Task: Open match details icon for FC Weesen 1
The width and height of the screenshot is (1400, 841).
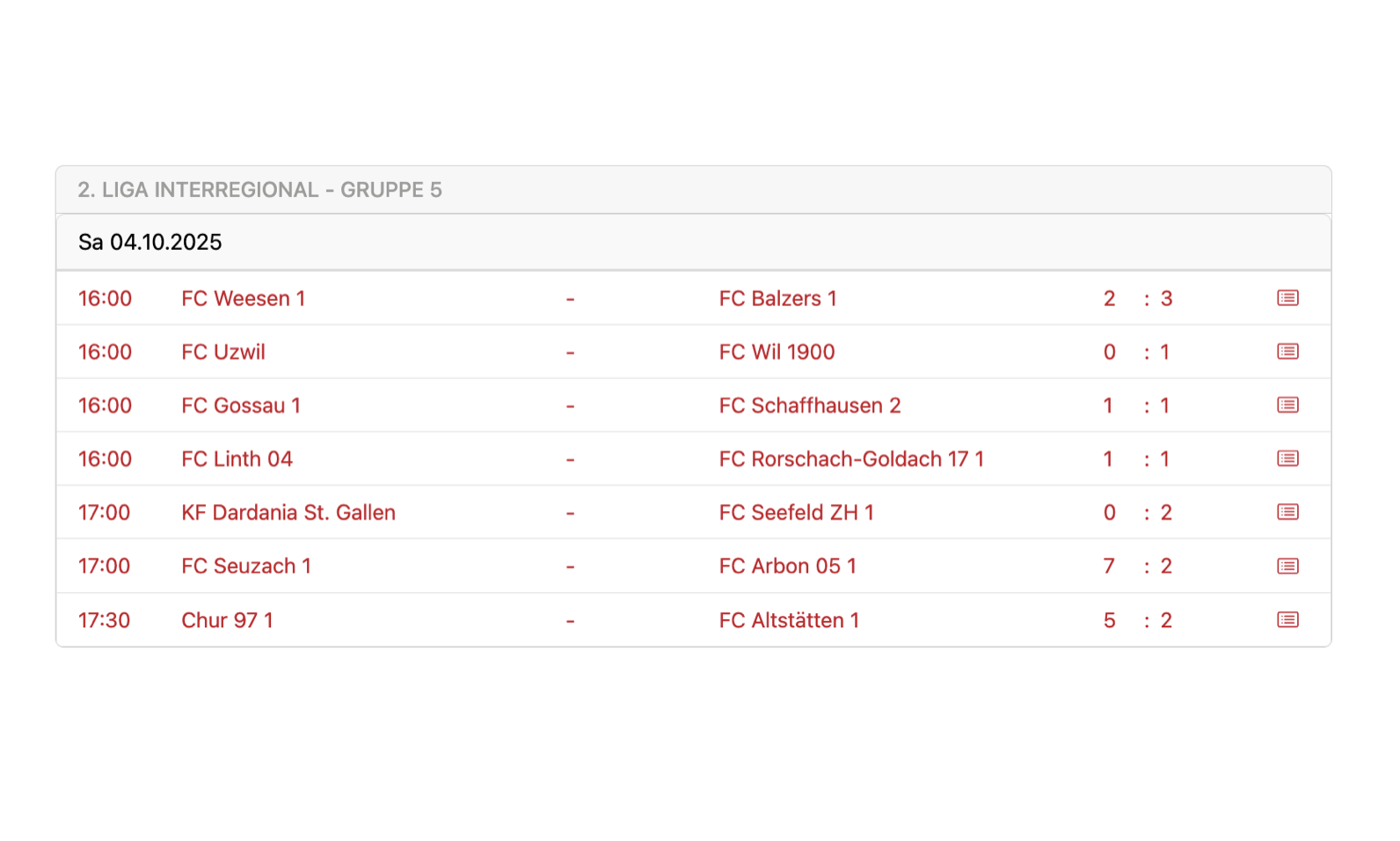Action: tap(1287, 298)
